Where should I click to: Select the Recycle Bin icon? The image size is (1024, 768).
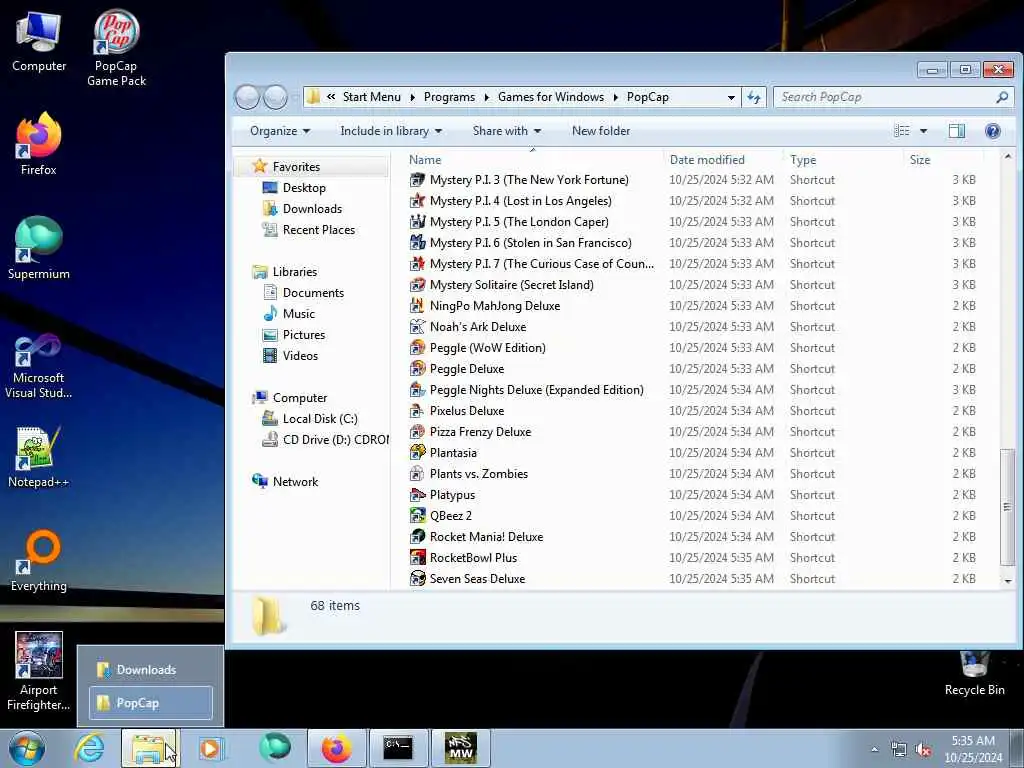pyautogui.click(x=974, y=674)
